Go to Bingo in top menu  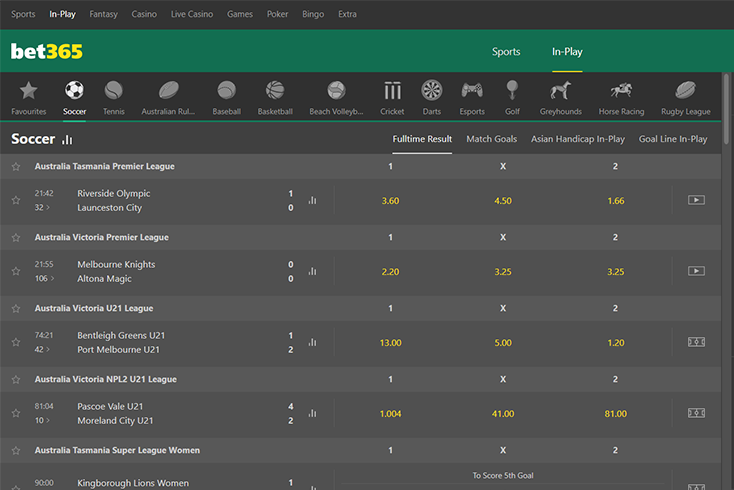(x=313, y=14)
